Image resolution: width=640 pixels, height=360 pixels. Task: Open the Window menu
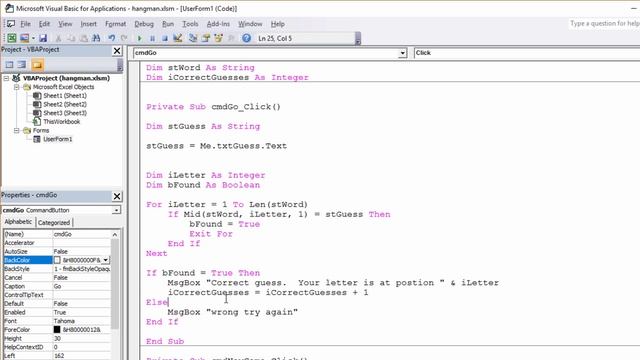(x=250, y=24)
